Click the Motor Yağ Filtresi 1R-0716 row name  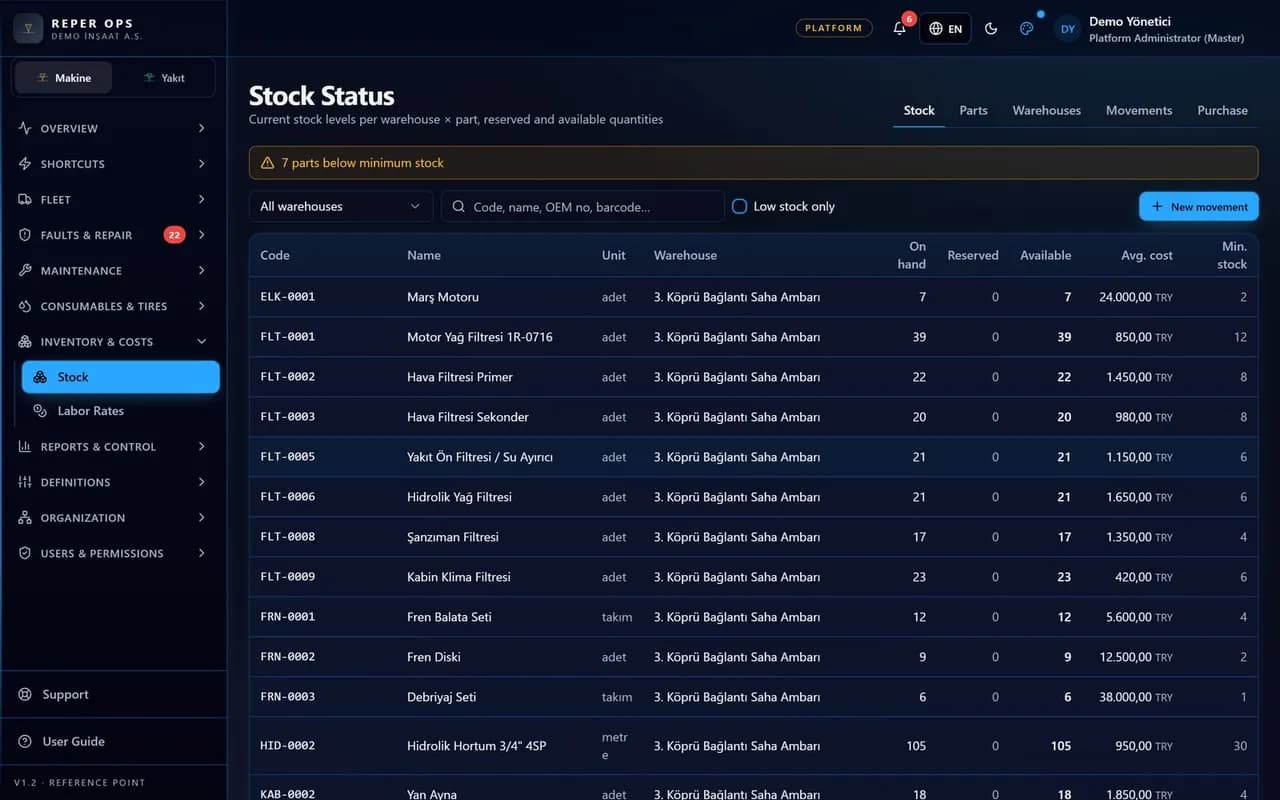point(480,337)
